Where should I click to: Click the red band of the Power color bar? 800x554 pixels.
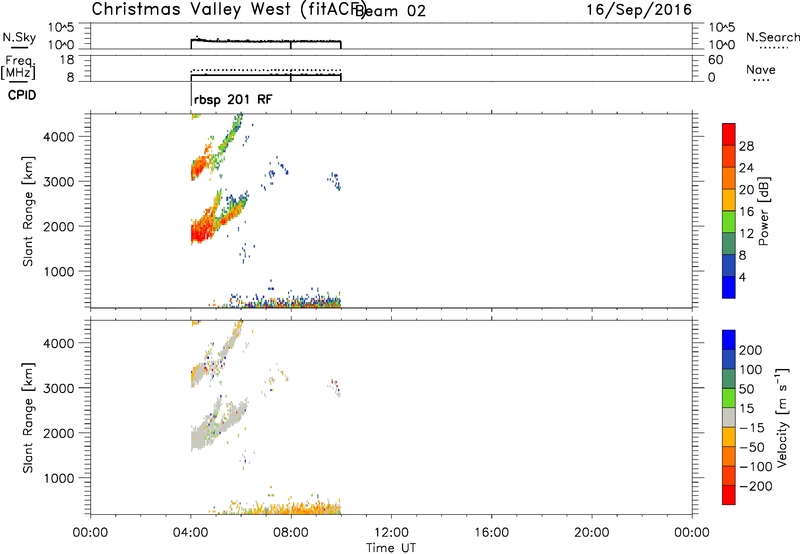729,134
